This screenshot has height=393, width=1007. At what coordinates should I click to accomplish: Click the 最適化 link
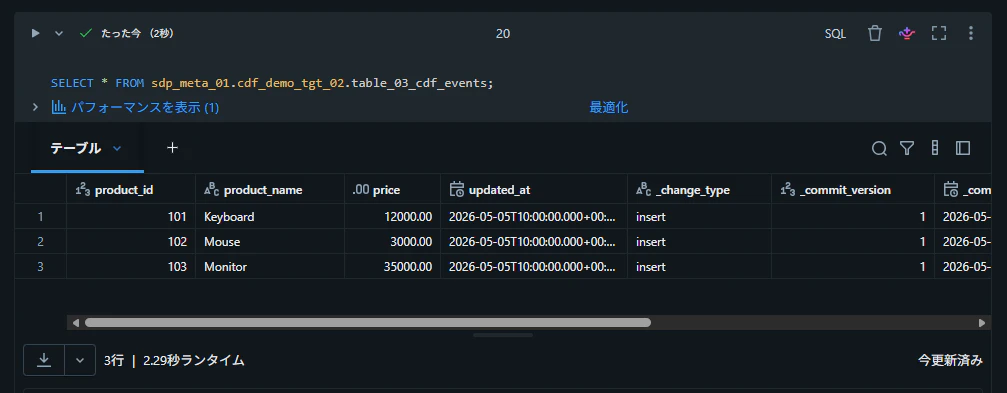pyautogui.click(x=609, y=108)
